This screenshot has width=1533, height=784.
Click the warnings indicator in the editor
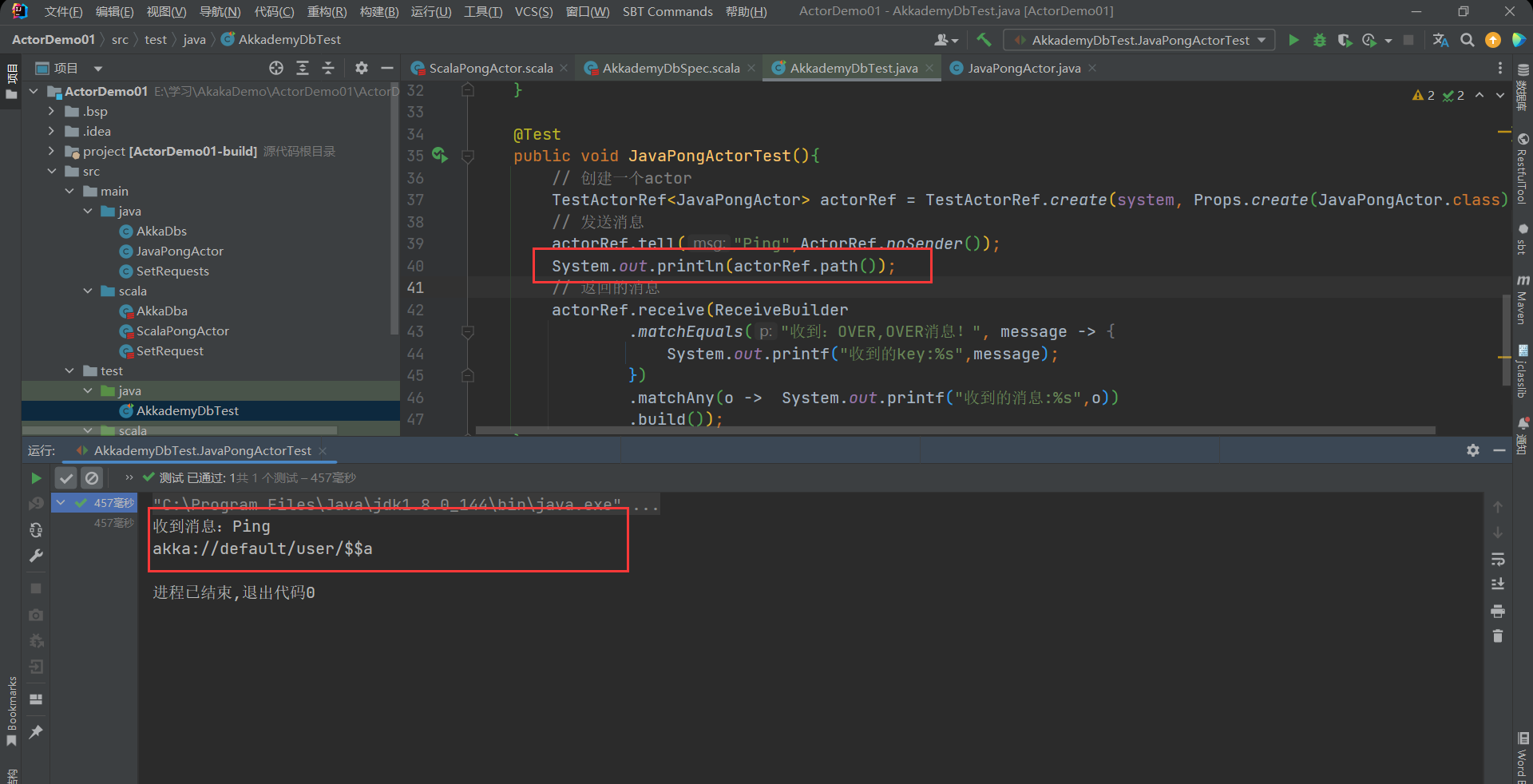pos(1424,95)
